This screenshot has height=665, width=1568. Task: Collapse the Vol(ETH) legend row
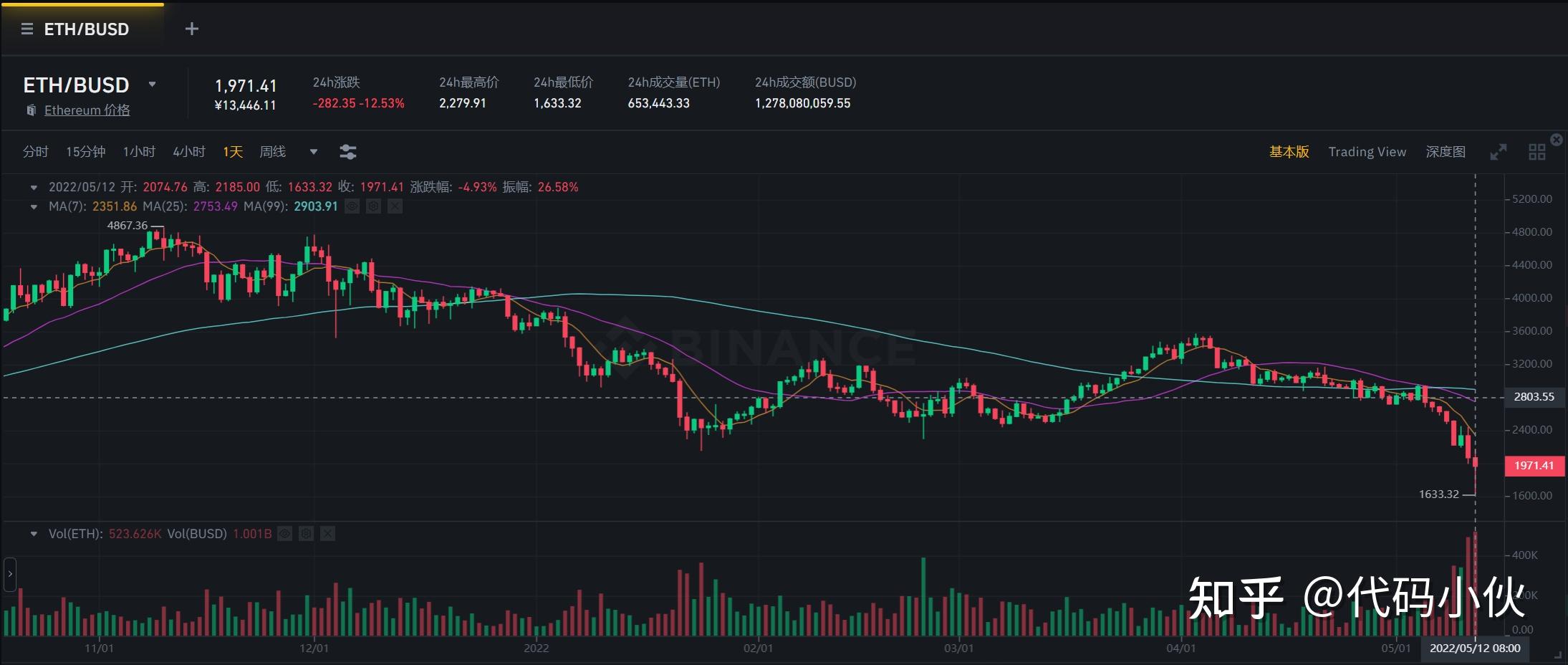point(34,535)
